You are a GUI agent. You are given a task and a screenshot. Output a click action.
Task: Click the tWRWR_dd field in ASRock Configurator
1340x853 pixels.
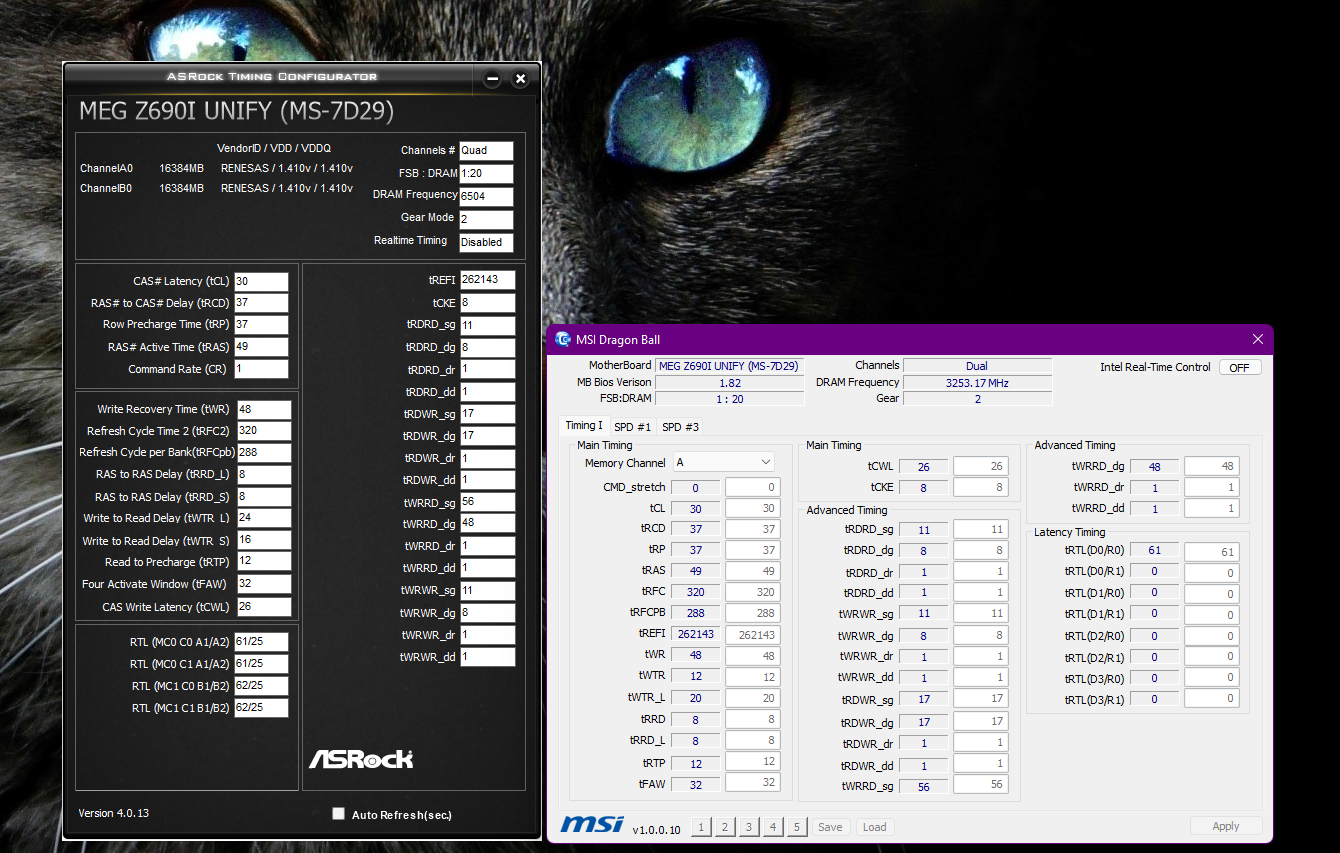pos(488,657)
